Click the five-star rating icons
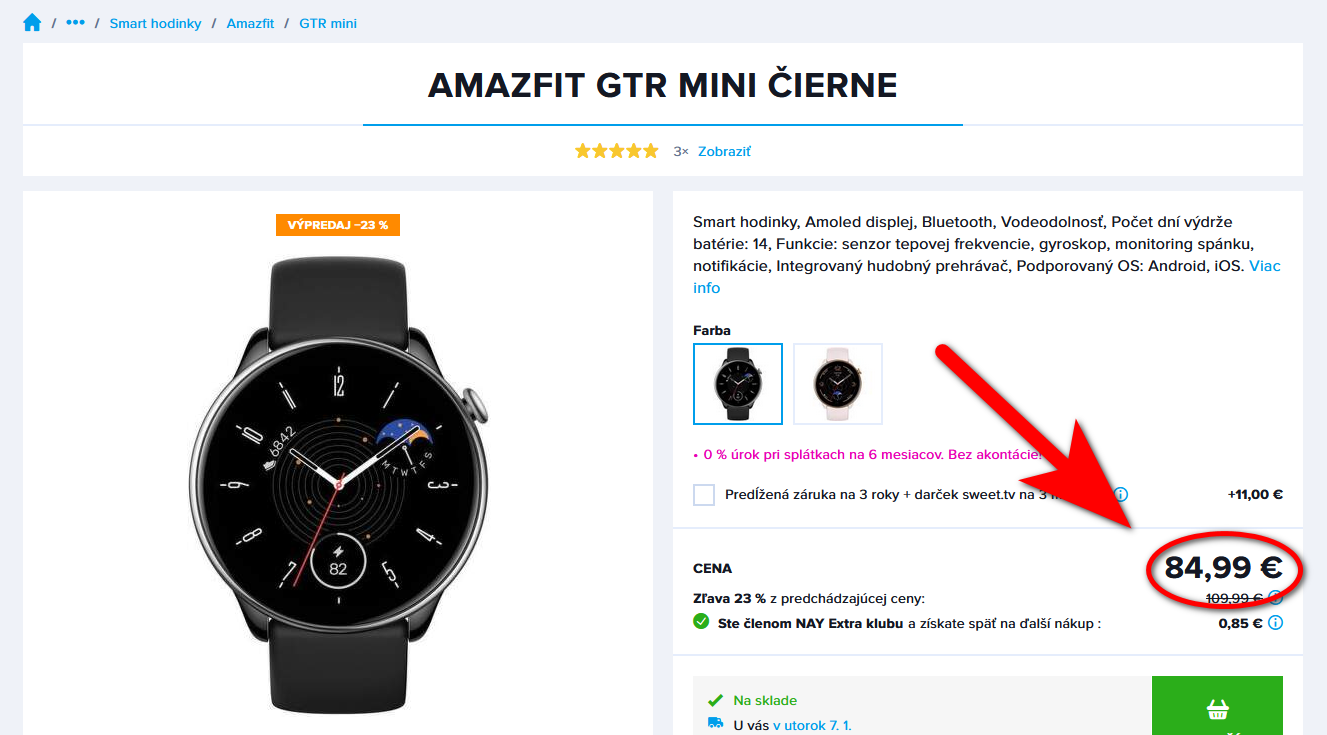The image size is (1327, 735). pos(617,151)
